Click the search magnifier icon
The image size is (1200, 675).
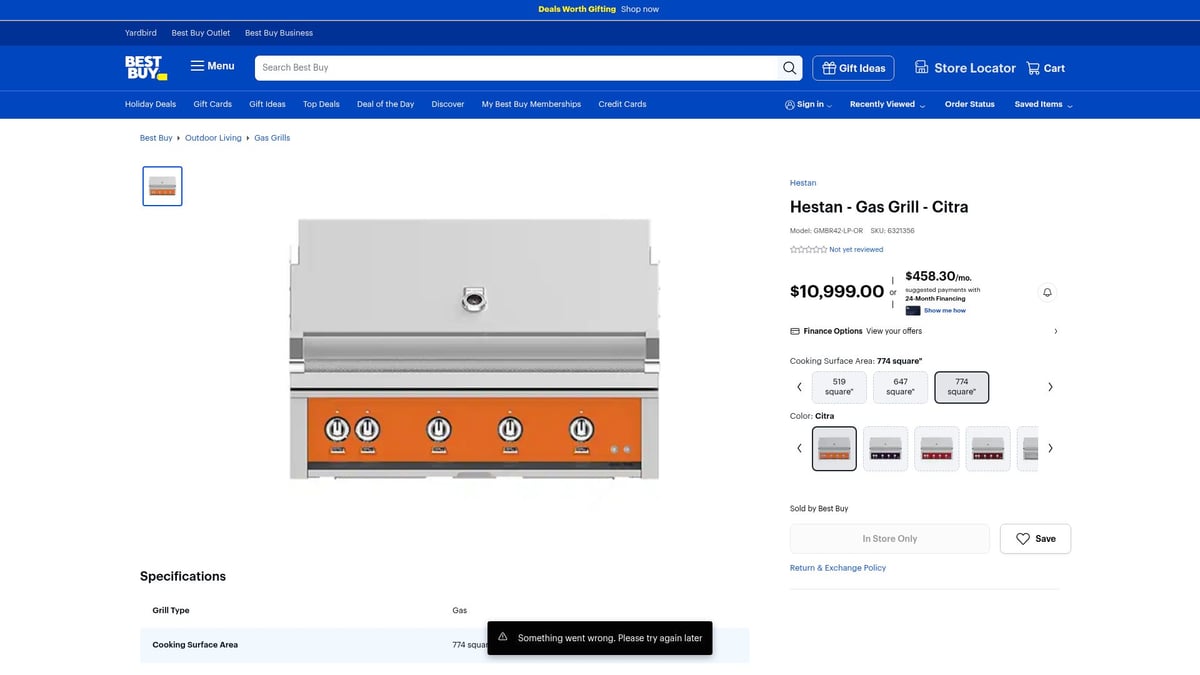click(790, 68)
